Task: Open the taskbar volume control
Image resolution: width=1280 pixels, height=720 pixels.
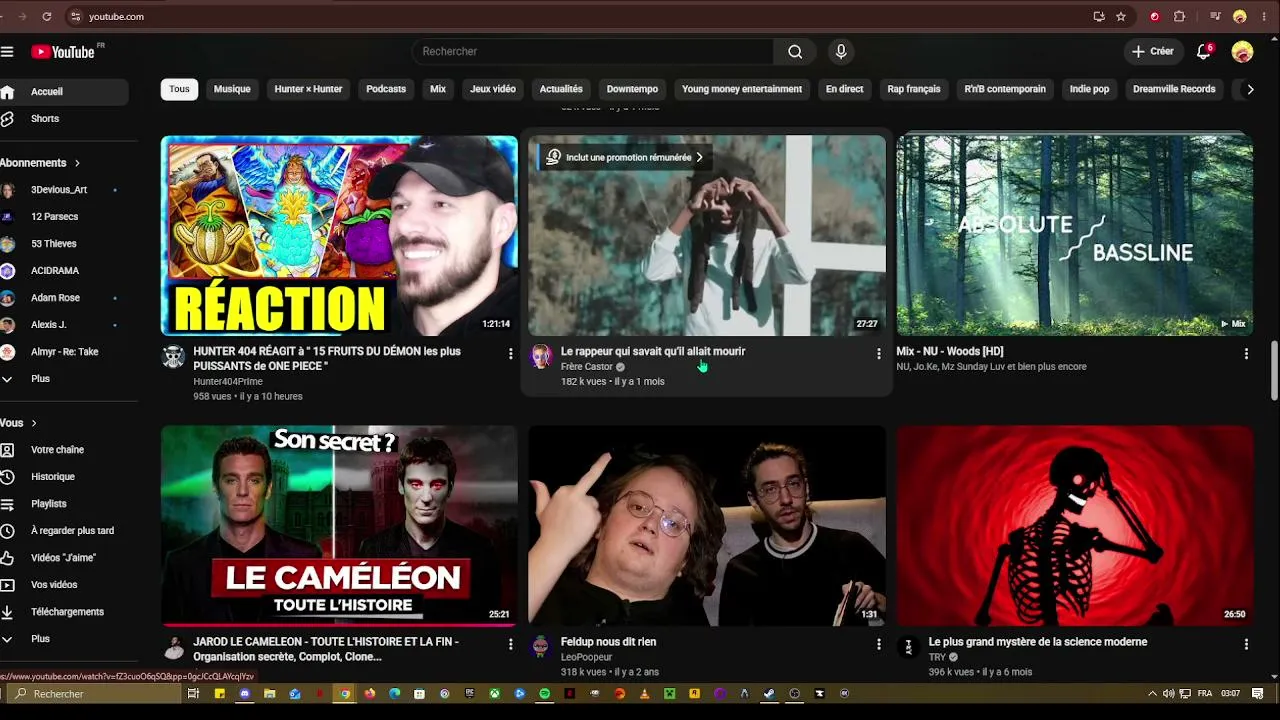Action: tap(1168, 694)
